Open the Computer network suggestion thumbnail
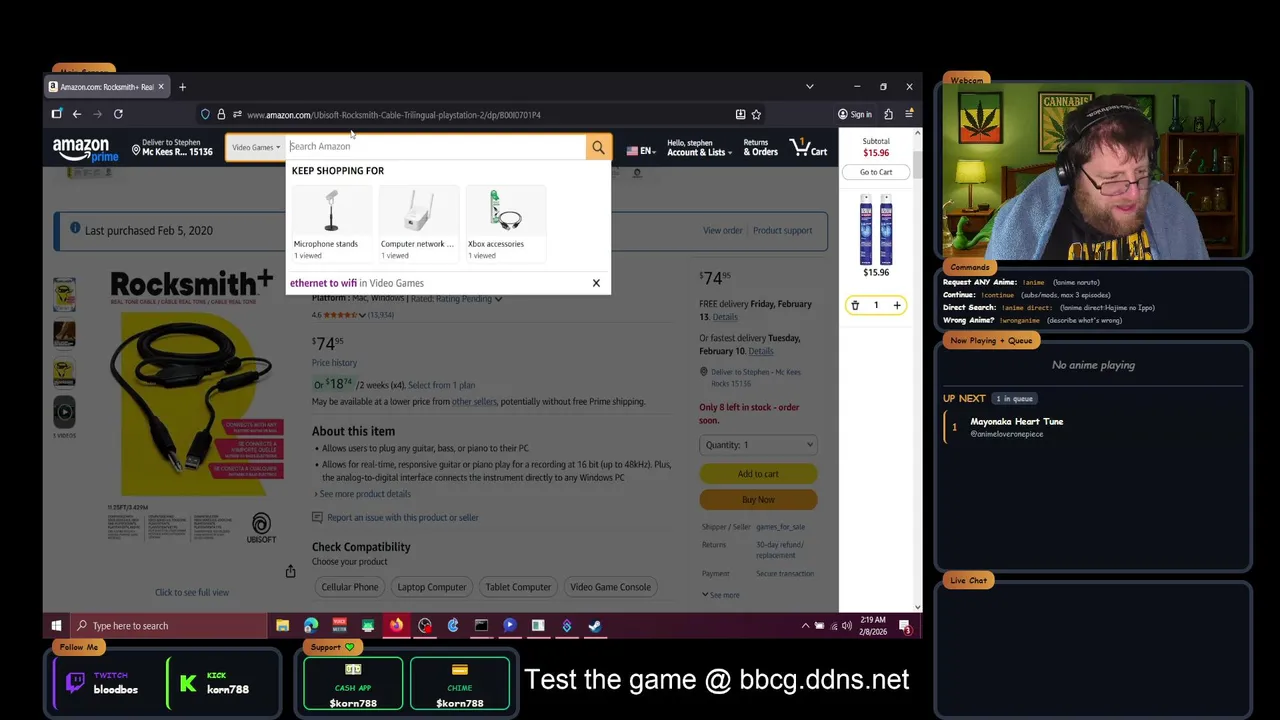Screen dimensions: 1280x720 (418, 211)
